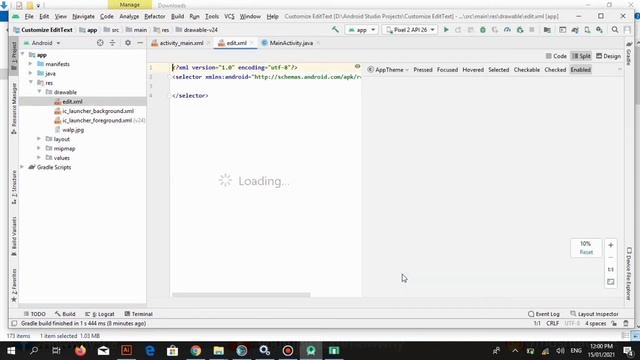Image resolution: width=640 pixels, height=360 pixels.
Task: Open the Refactor menu
Action: tap(155, 17)
